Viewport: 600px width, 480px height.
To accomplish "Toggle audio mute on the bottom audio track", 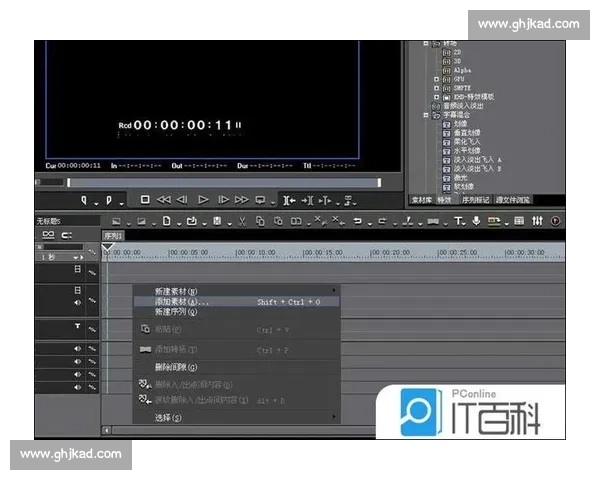I will click(77, 385).
